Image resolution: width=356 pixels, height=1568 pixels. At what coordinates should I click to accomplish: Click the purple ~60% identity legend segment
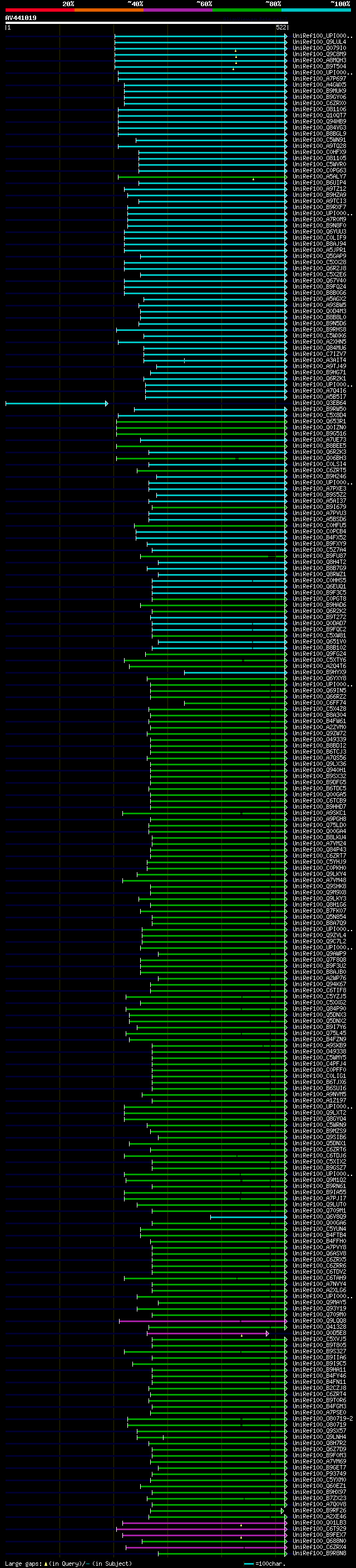[x=179, y=10]
